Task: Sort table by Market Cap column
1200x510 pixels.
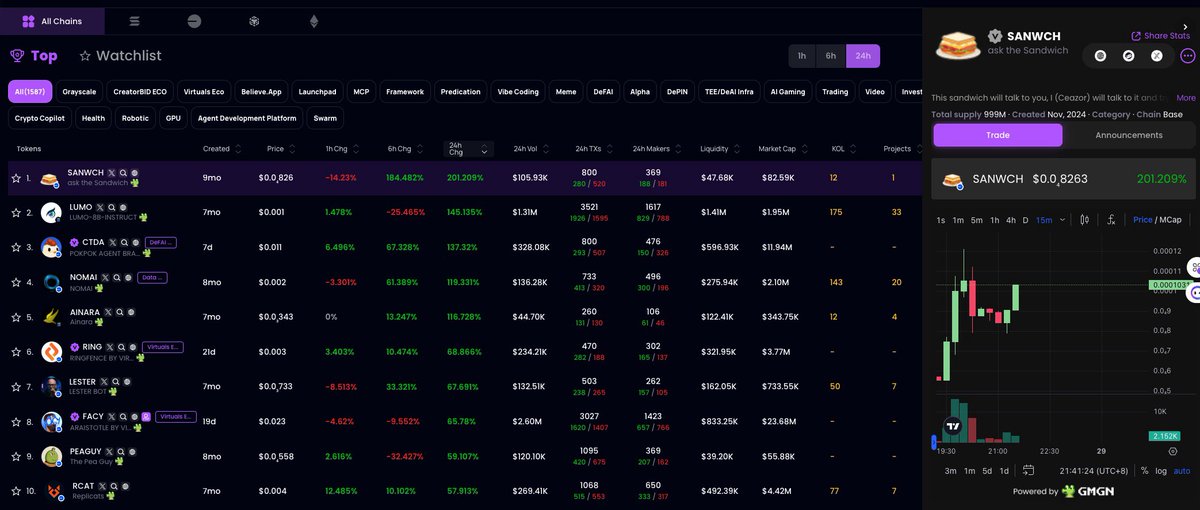Action: [782, 149]
